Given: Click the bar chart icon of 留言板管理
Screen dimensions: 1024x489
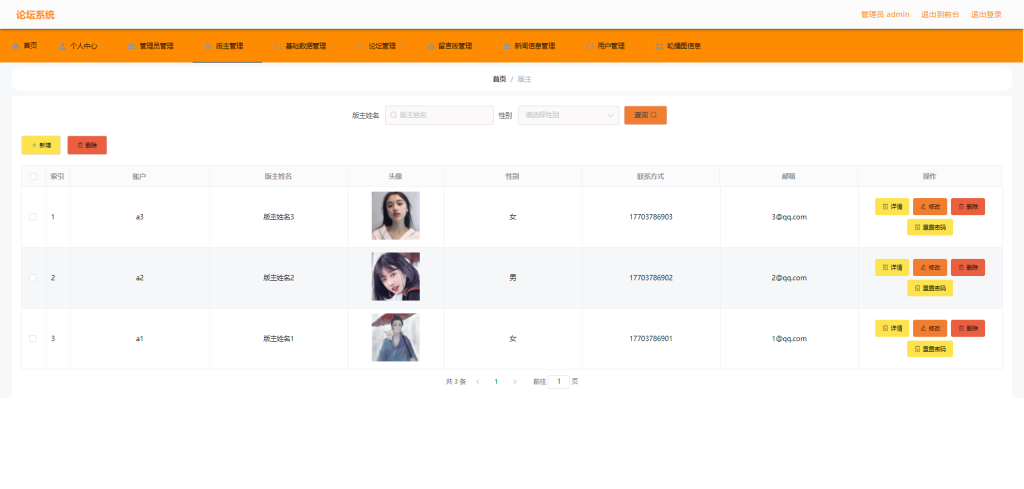Looking at the screenshot, I should pos(430,46).
